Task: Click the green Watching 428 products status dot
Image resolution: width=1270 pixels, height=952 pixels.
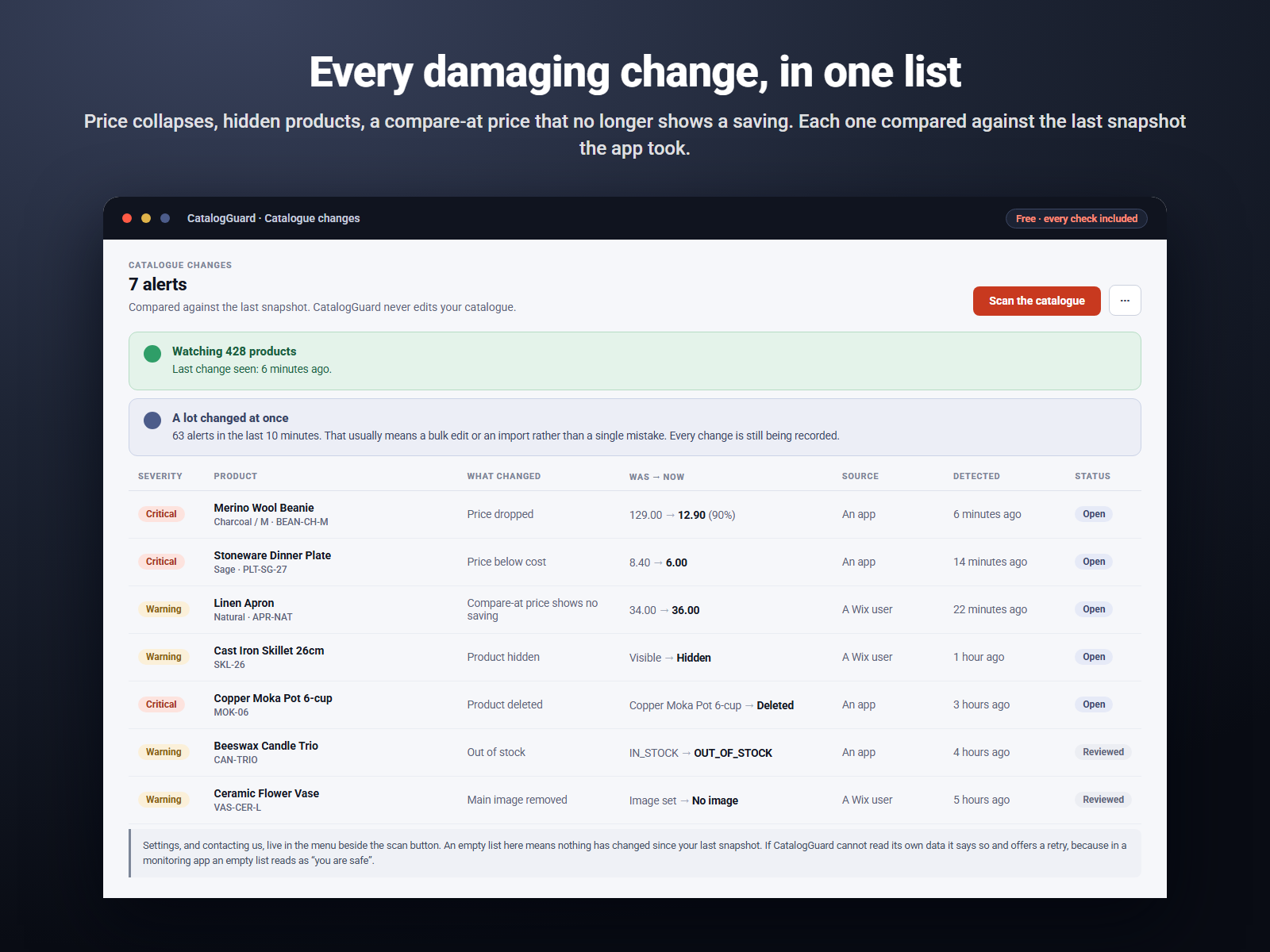Action: click(x=152, y=354)
